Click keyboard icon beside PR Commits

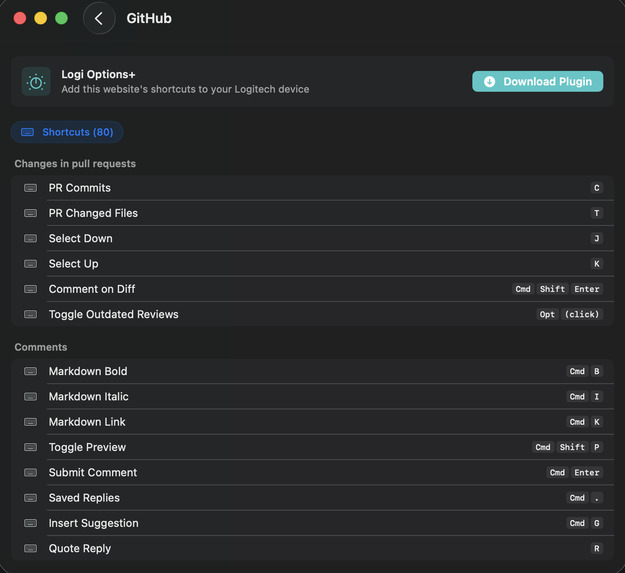(30, 188)
